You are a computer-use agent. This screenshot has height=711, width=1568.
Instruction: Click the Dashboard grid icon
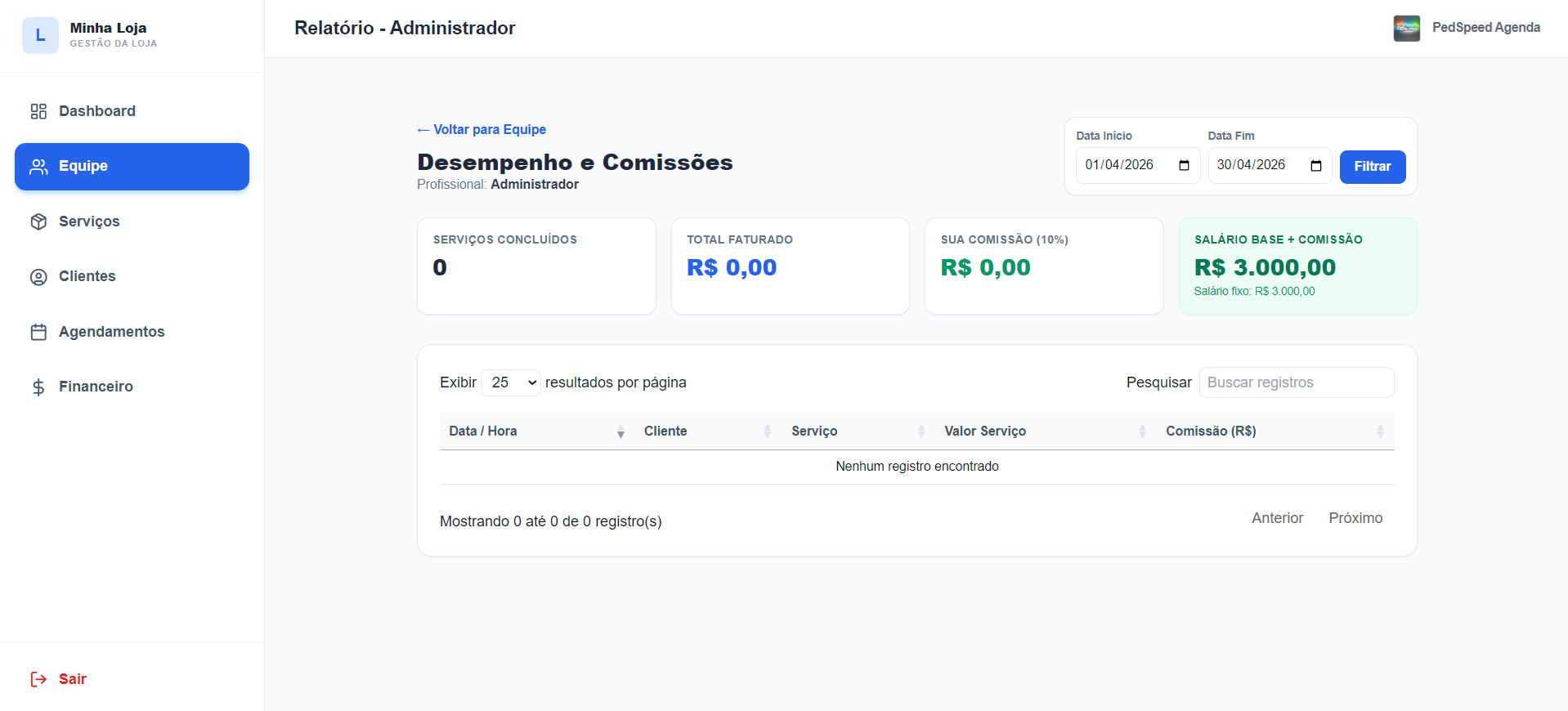(38, 111)
